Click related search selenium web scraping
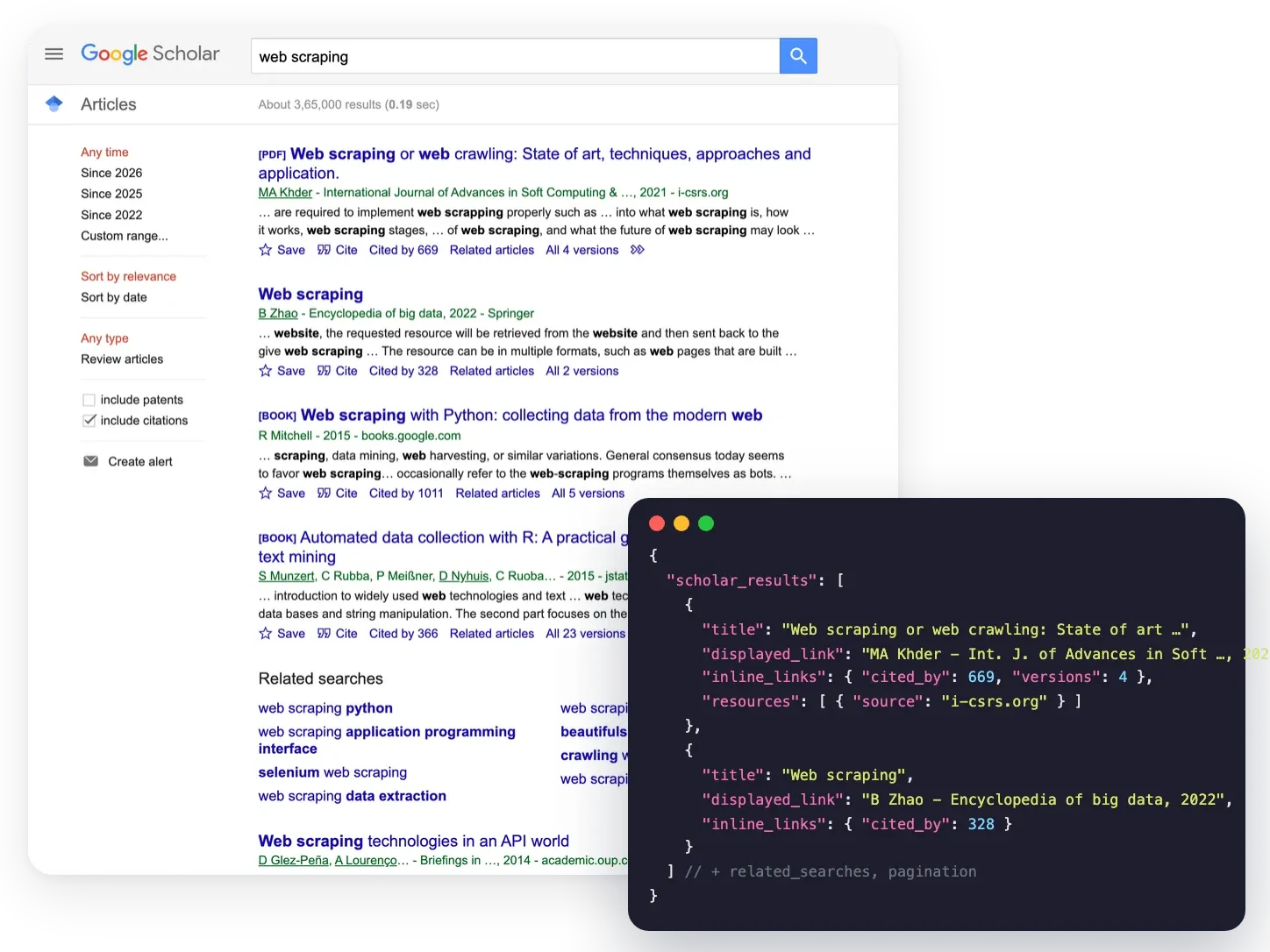The image size is (1270, 952). point(332,772)
